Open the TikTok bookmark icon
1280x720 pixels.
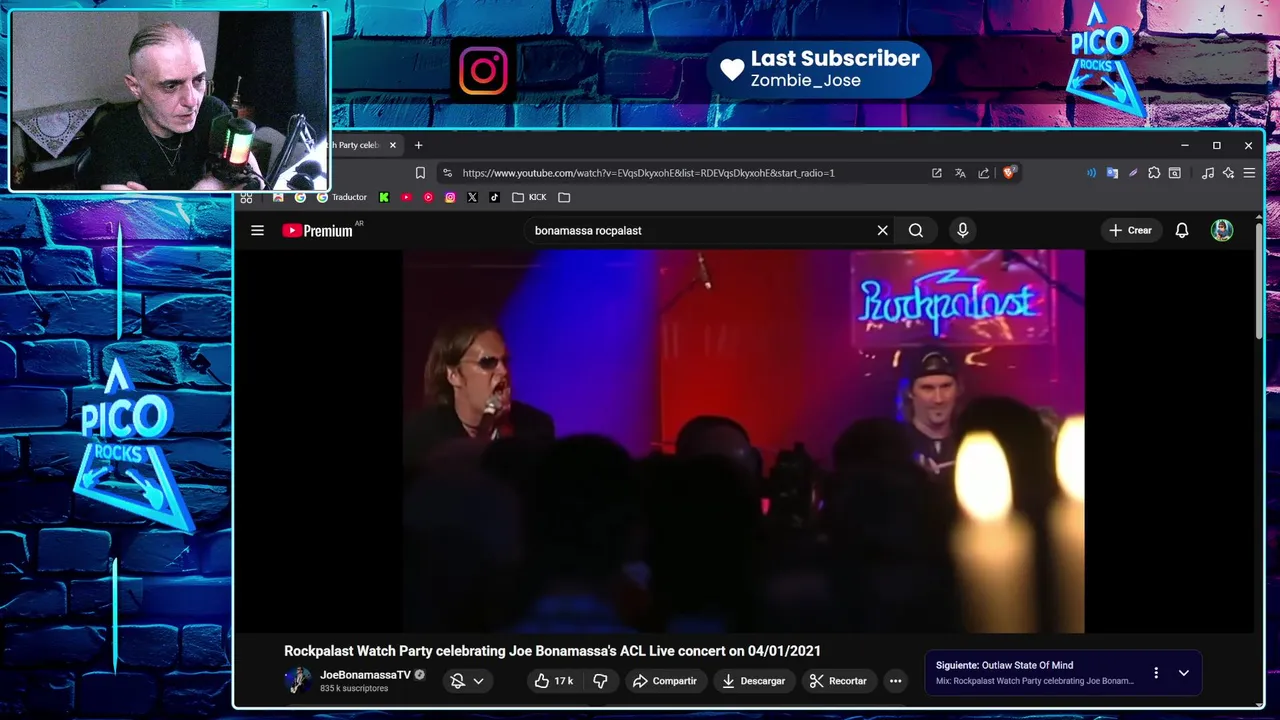pyautogui.click(x=494, y=197)
